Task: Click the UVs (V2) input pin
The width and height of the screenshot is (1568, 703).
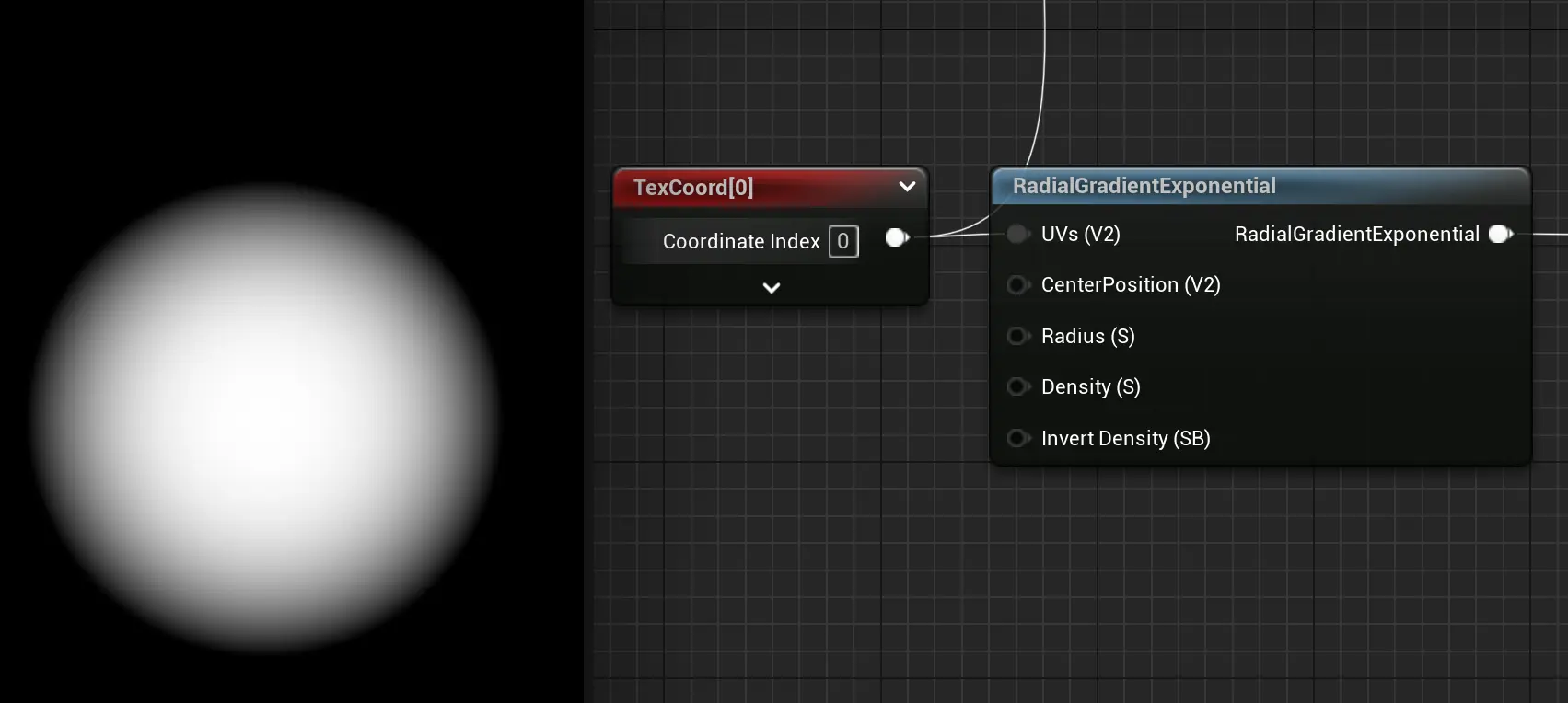Action: [1017, 235]
